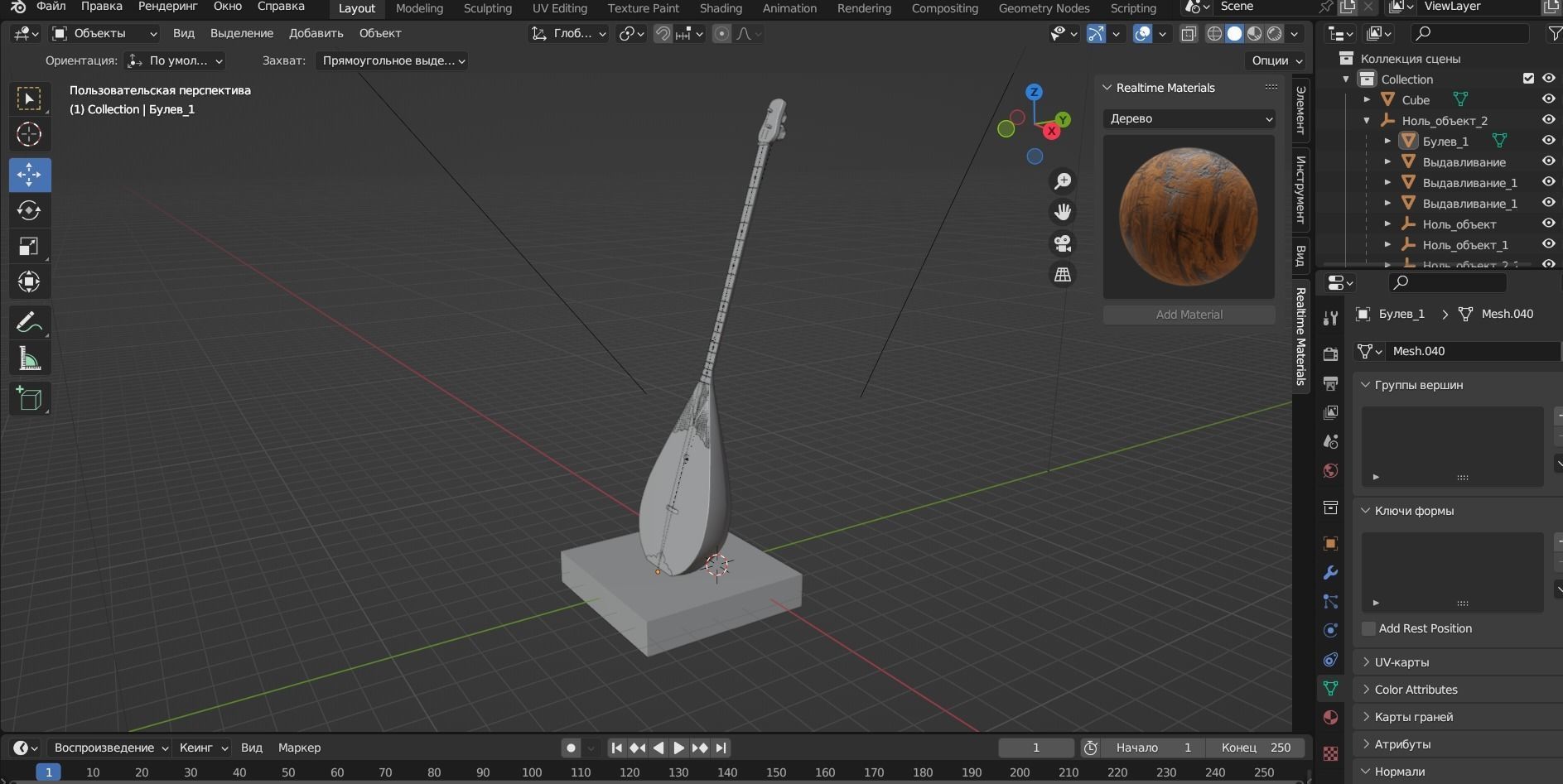
Task: Select the Transform tool
Action: point(29,281)
